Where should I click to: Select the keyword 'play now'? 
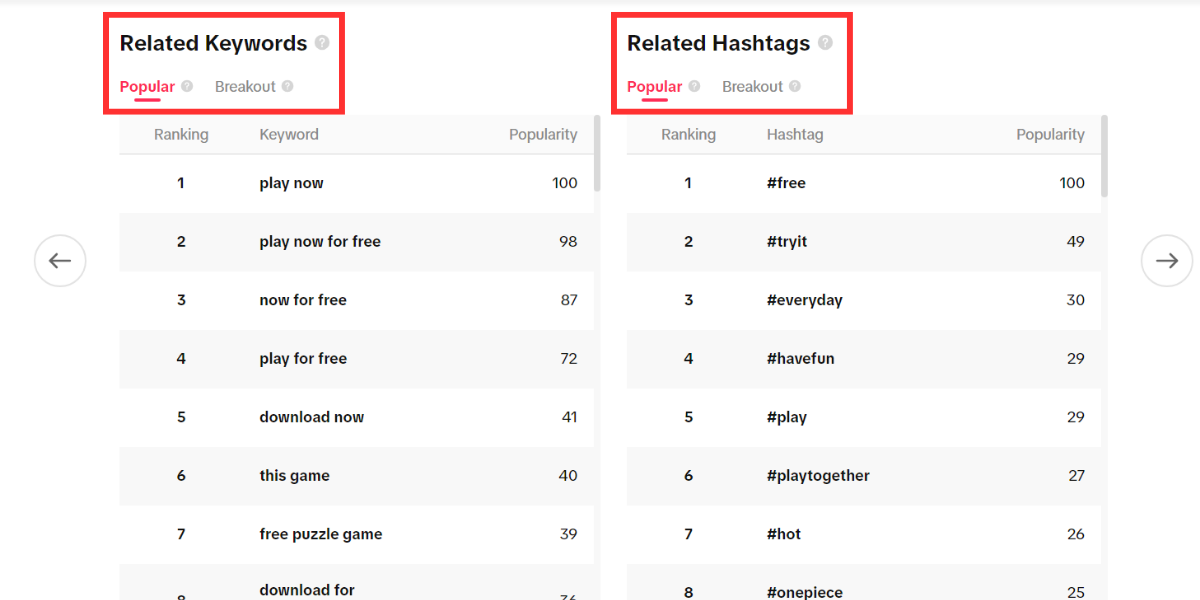click(x=291, y=183)
